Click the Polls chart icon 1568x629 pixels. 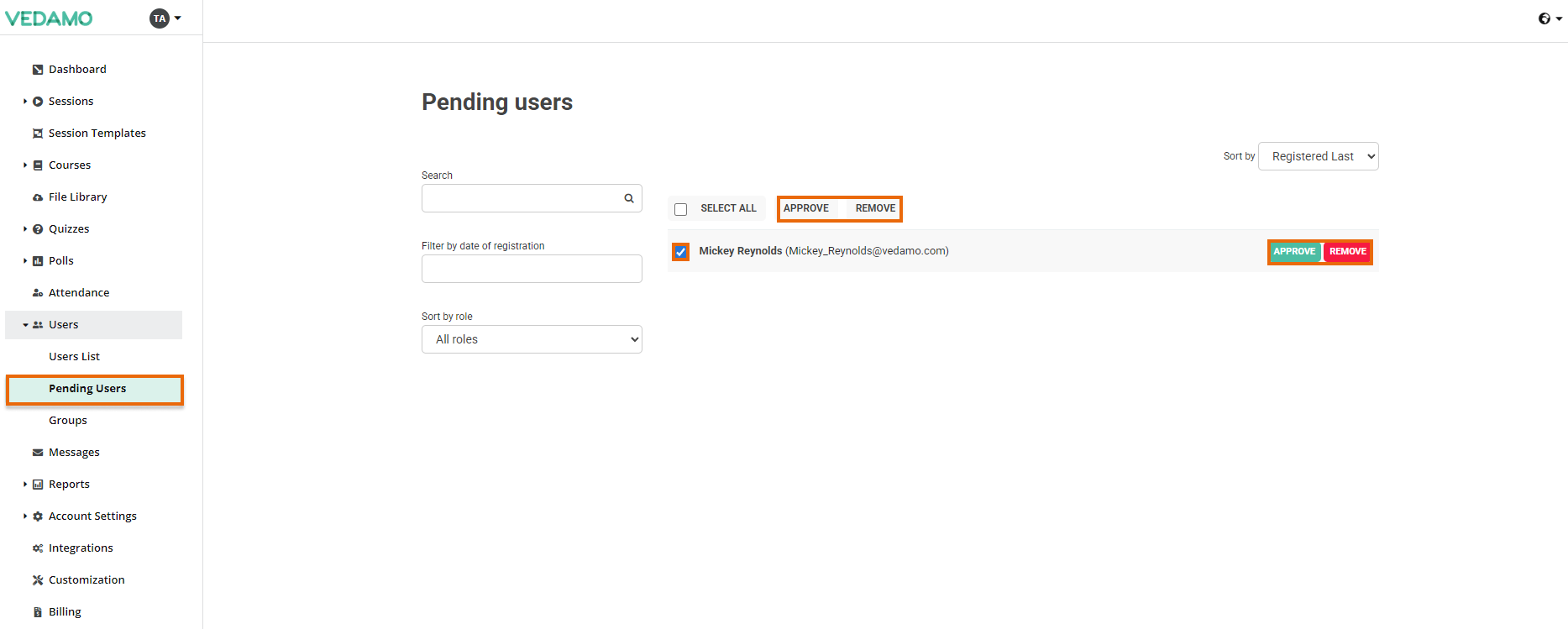(x=38, y=261)
